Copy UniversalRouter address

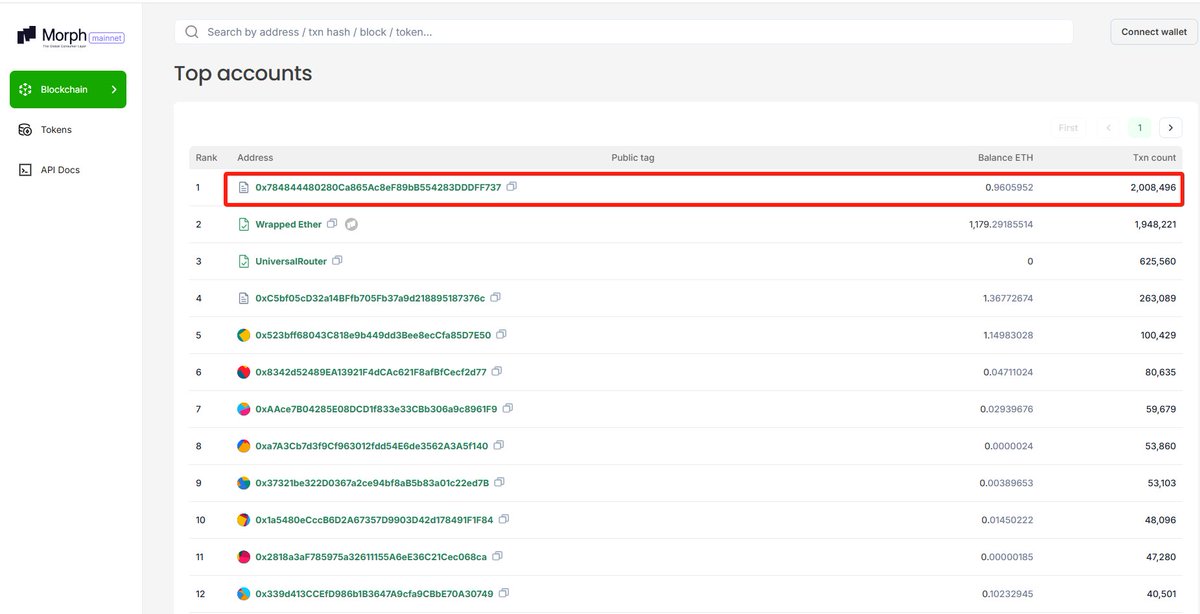337,260
